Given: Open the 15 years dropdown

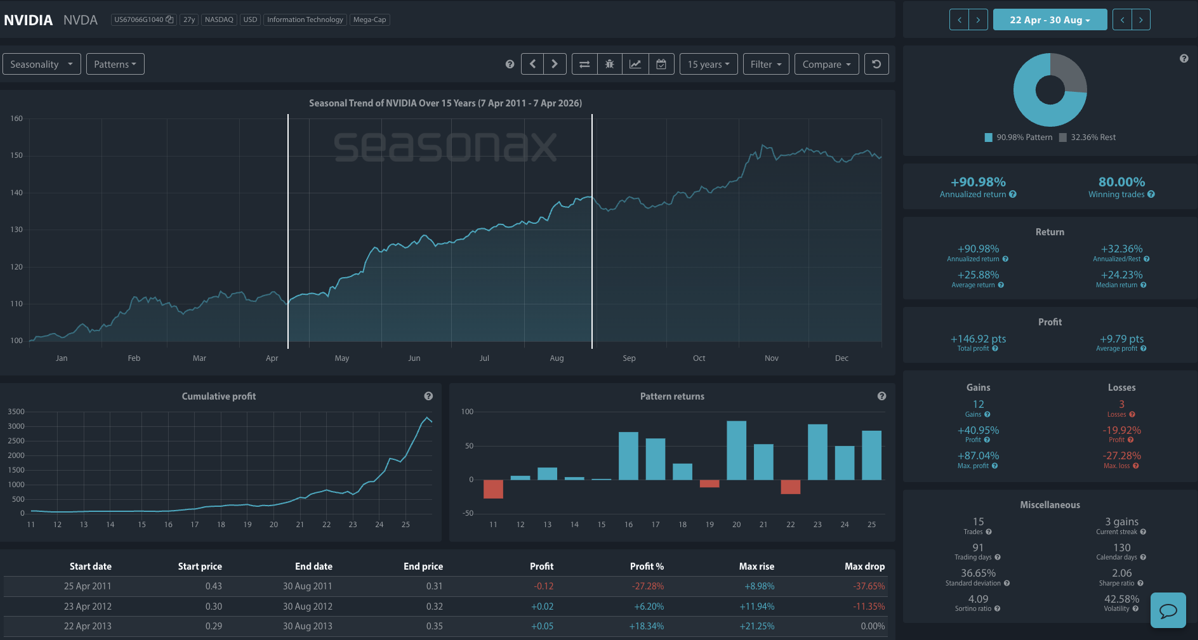Looking at the screenshot, I should (x=708, y=63).
